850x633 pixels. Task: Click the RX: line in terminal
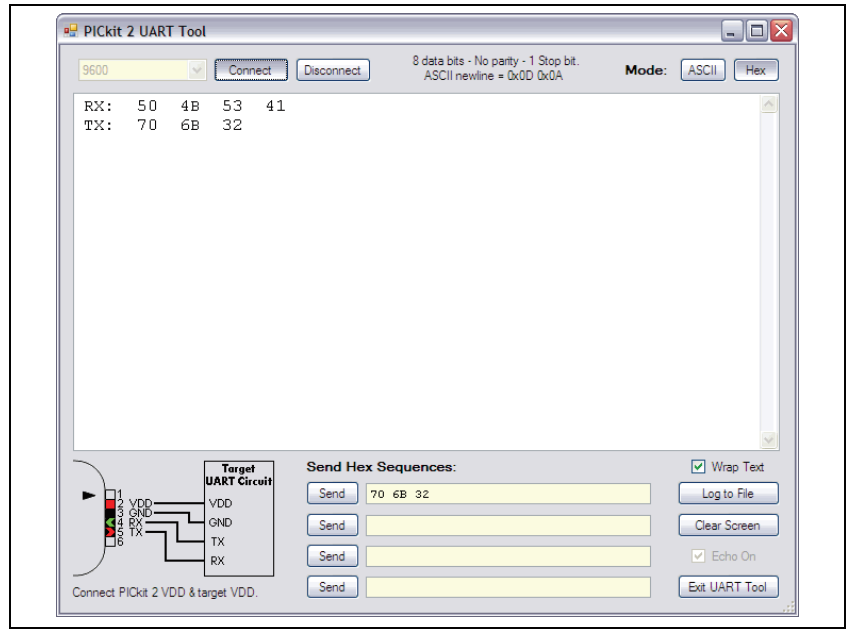184,106
